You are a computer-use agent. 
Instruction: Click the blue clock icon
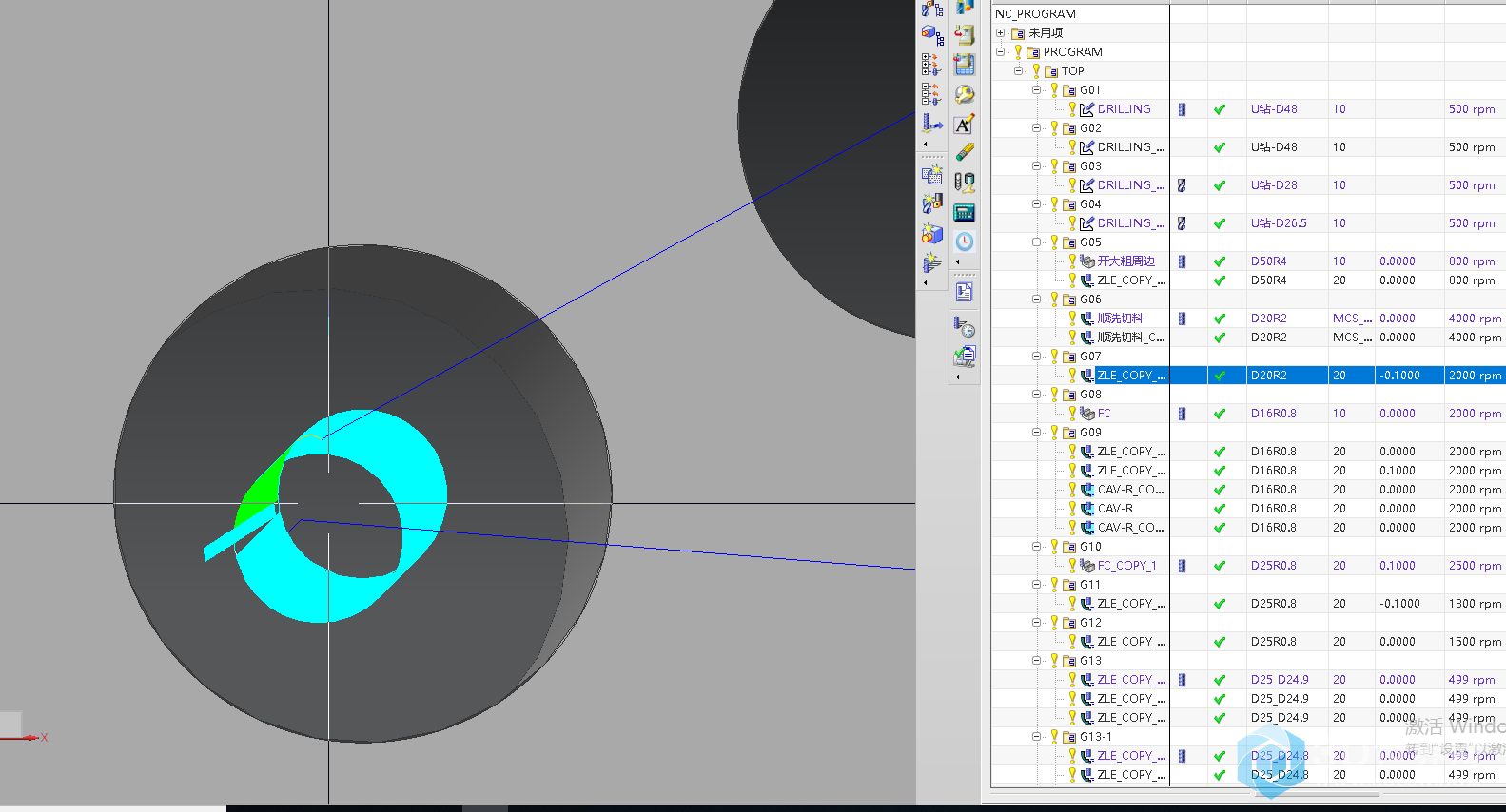tap(965, 242)
